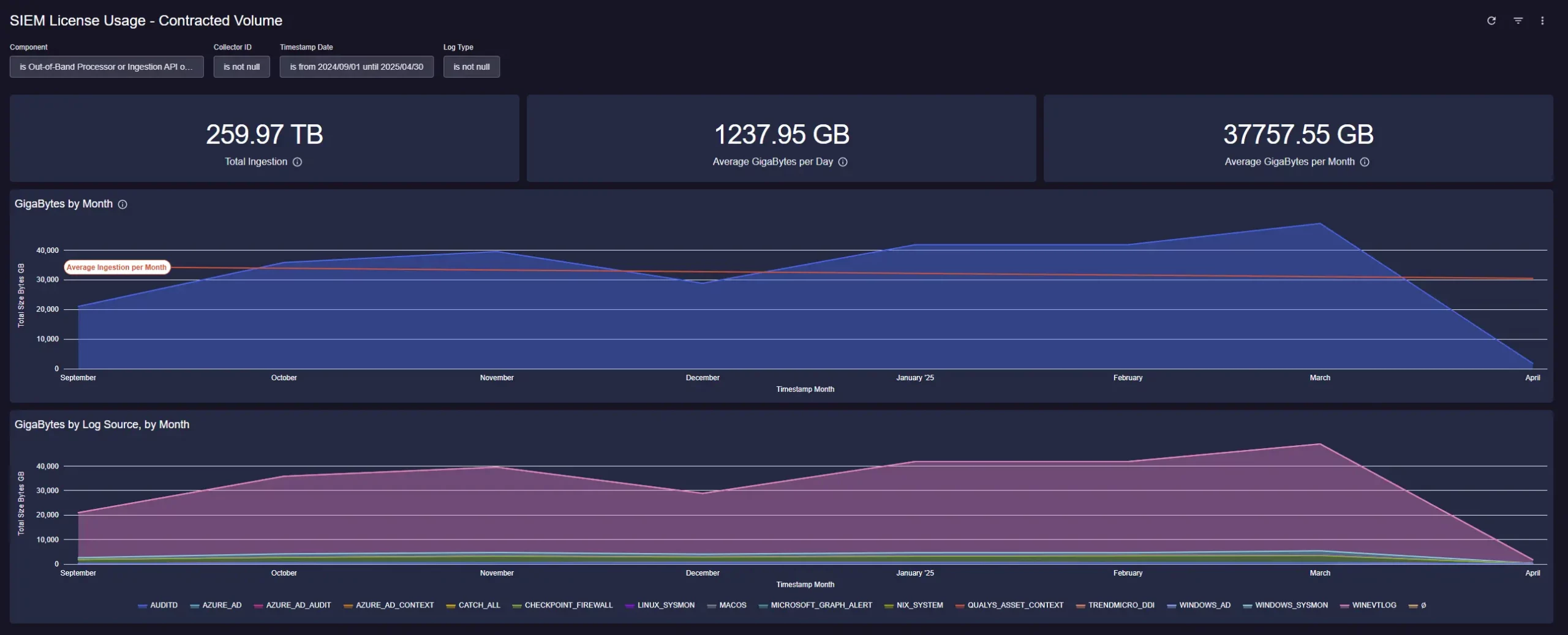The width and height of the screenshot is (1568, 635).
Task: Click info icon beside Average GigaBytes per Day
Action: click(843, 162)
